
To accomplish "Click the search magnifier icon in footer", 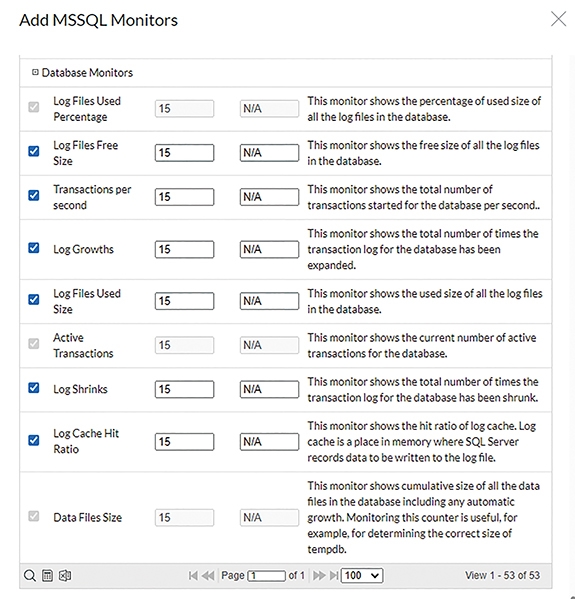I will 30,575.
